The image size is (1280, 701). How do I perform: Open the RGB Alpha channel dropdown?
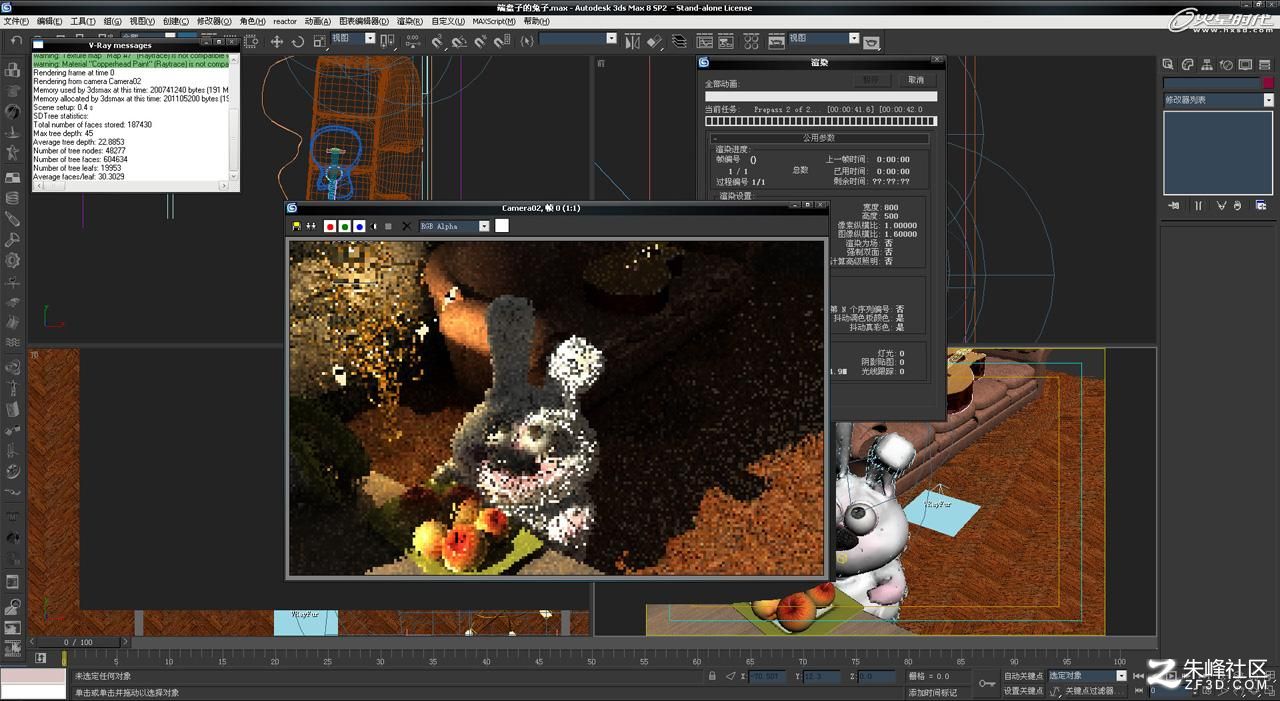[455, 226]
